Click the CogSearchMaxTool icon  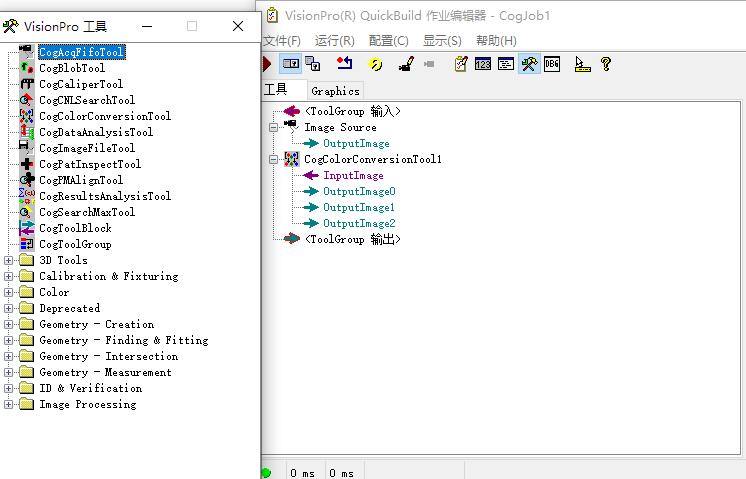pos(27,212)
